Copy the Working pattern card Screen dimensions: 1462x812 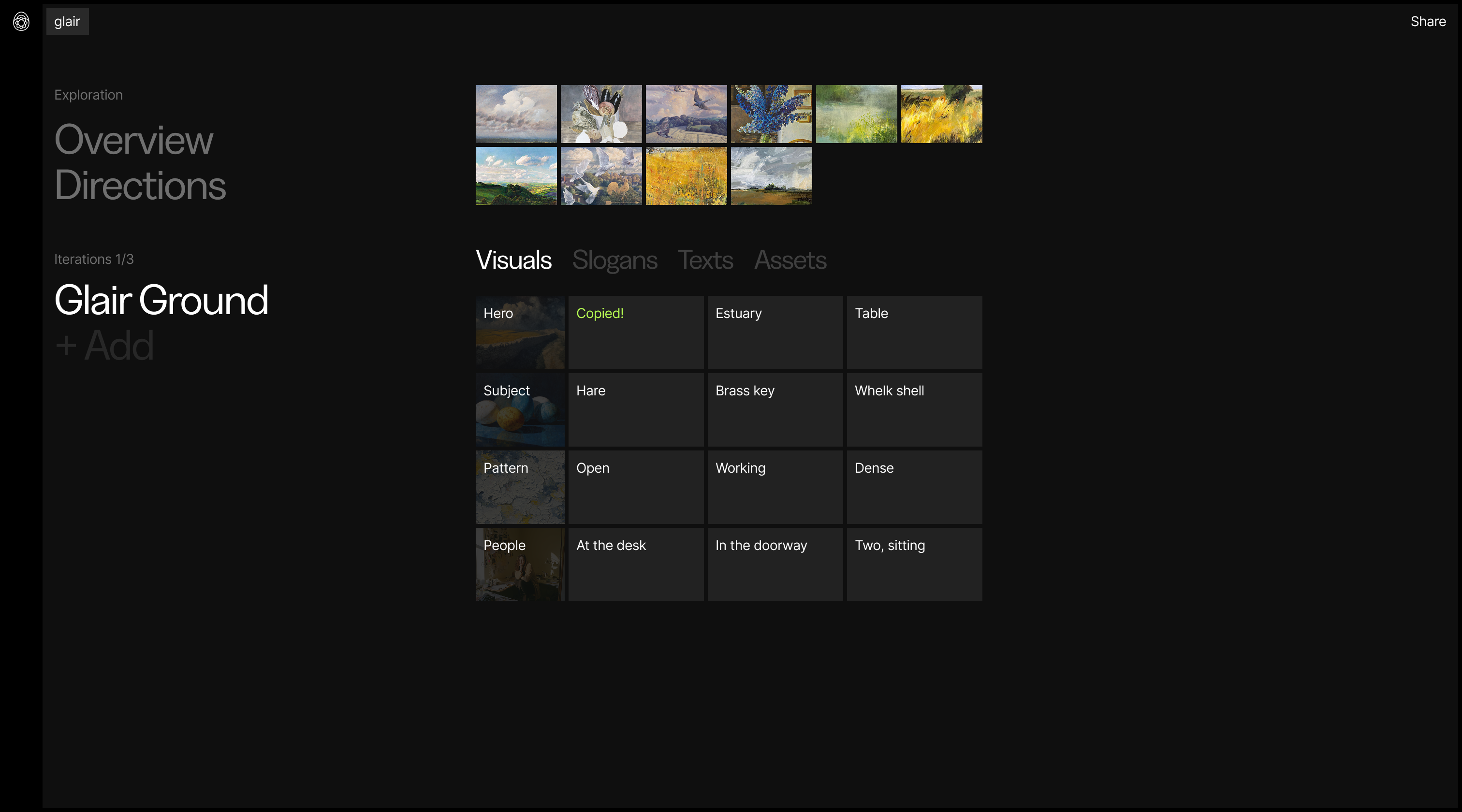pos(775,487)
